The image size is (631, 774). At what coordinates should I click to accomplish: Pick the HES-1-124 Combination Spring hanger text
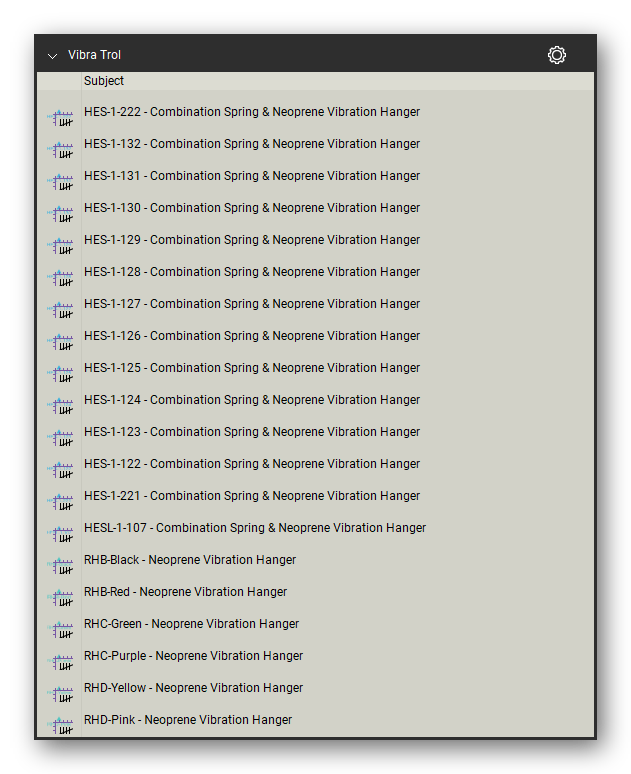252,400
